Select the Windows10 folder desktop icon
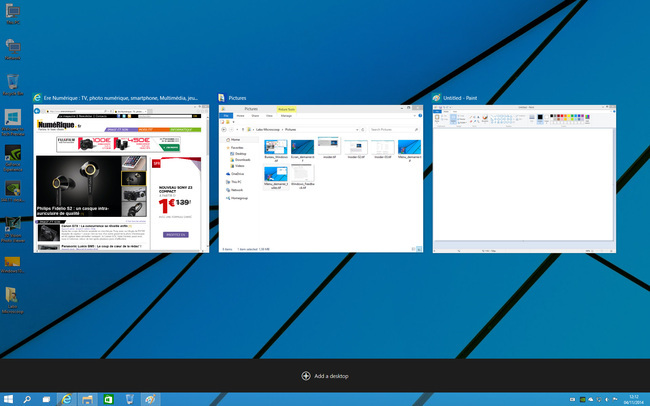 pos(12,265)
